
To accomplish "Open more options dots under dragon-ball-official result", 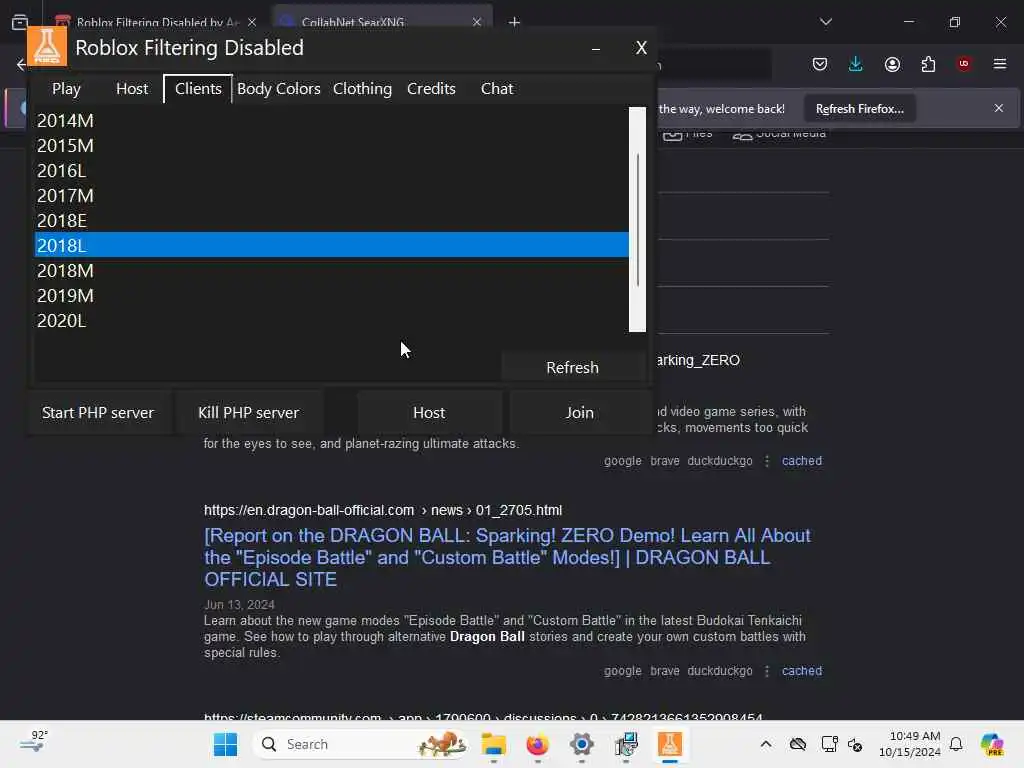I will [x=767, y=671].
